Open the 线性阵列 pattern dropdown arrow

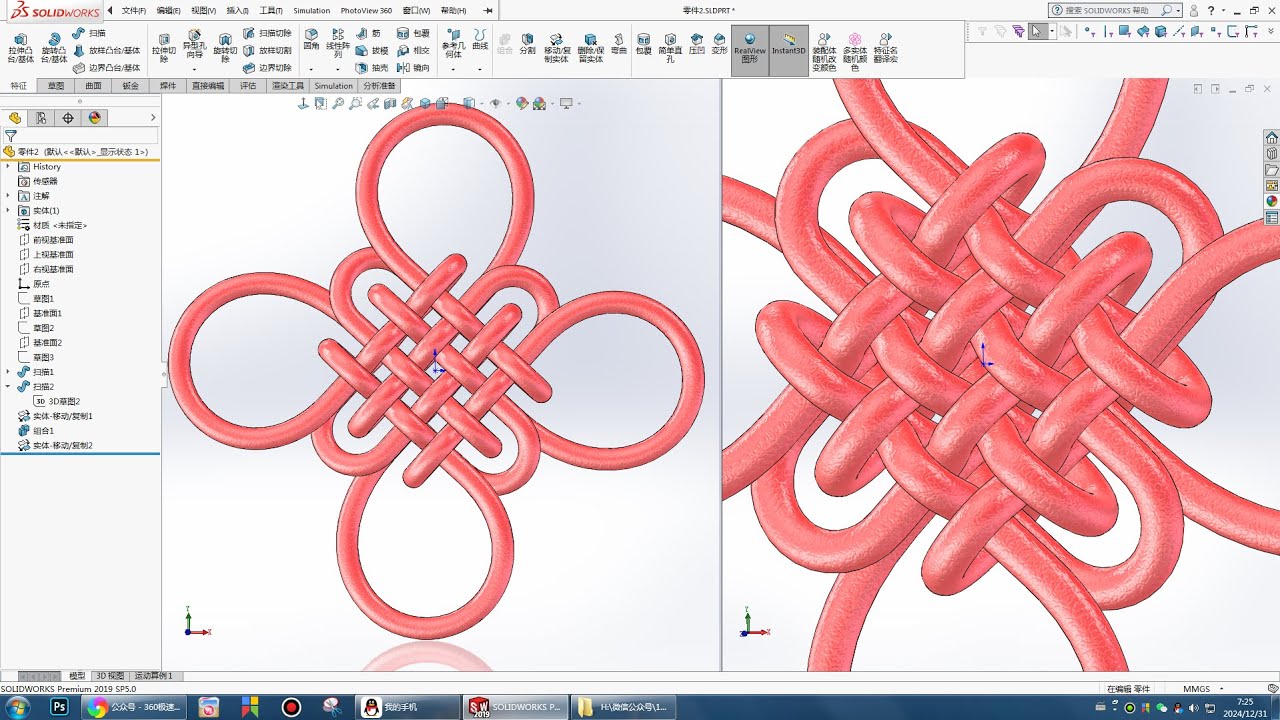point(338,69)
